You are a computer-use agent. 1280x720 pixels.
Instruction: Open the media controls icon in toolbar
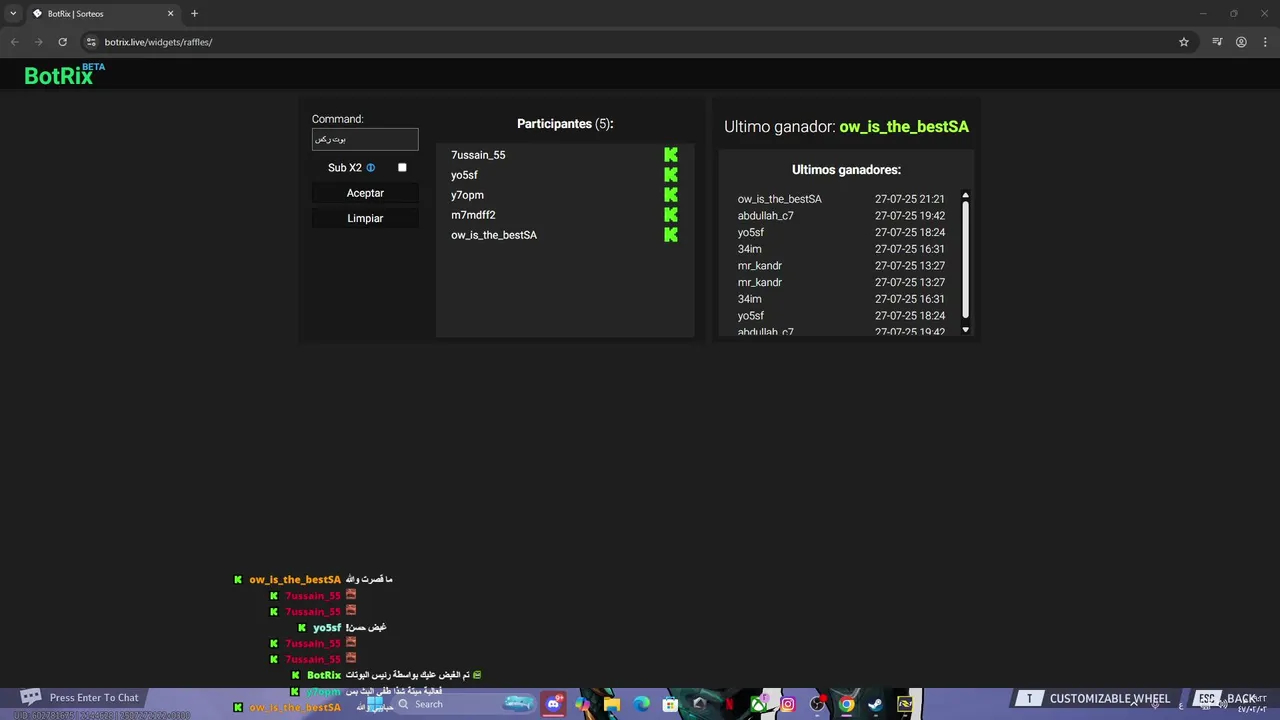click(x=1217, y=42)
